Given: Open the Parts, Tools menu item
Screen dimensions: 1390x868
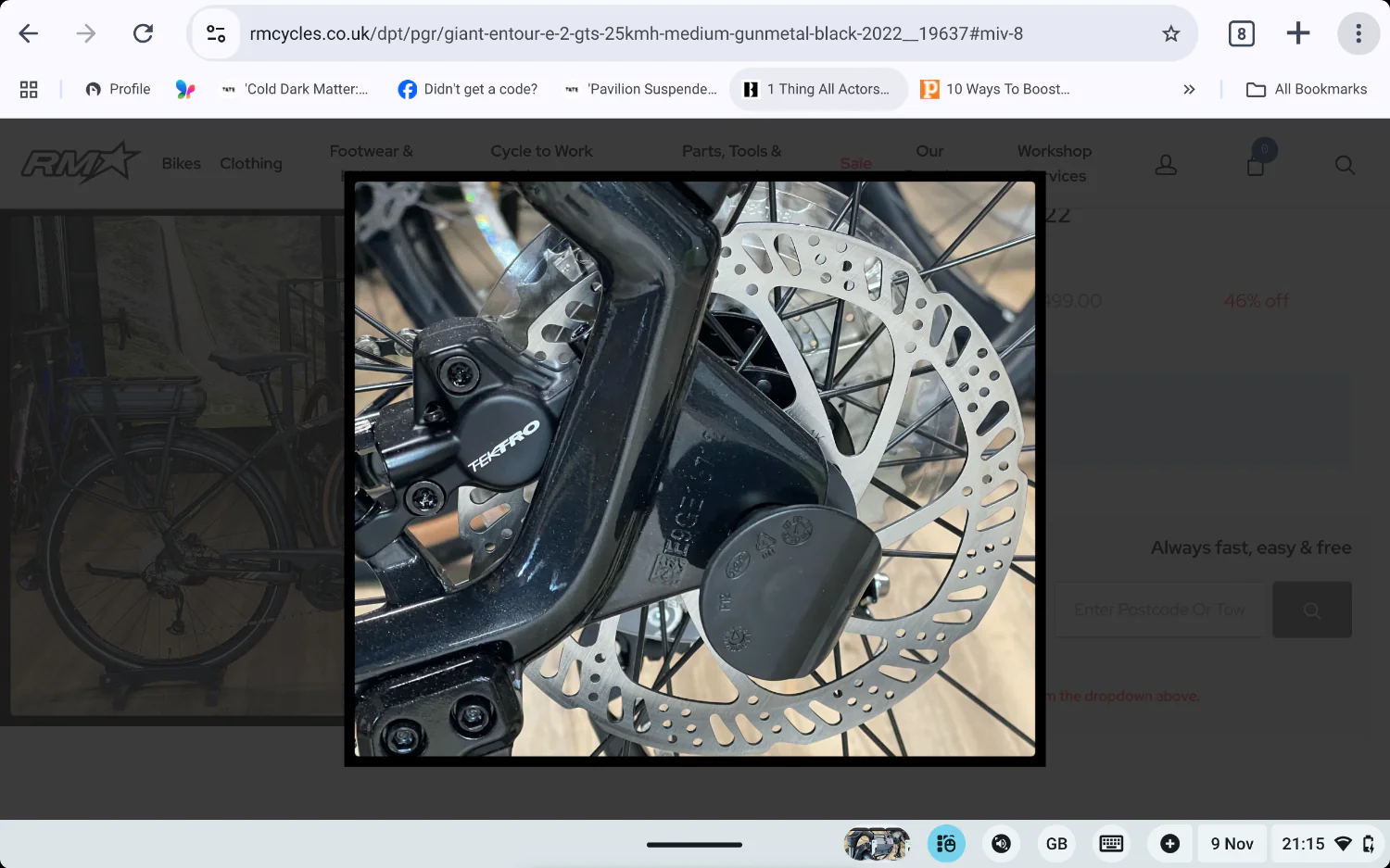Looking at the screenshot, I should 732,151.
